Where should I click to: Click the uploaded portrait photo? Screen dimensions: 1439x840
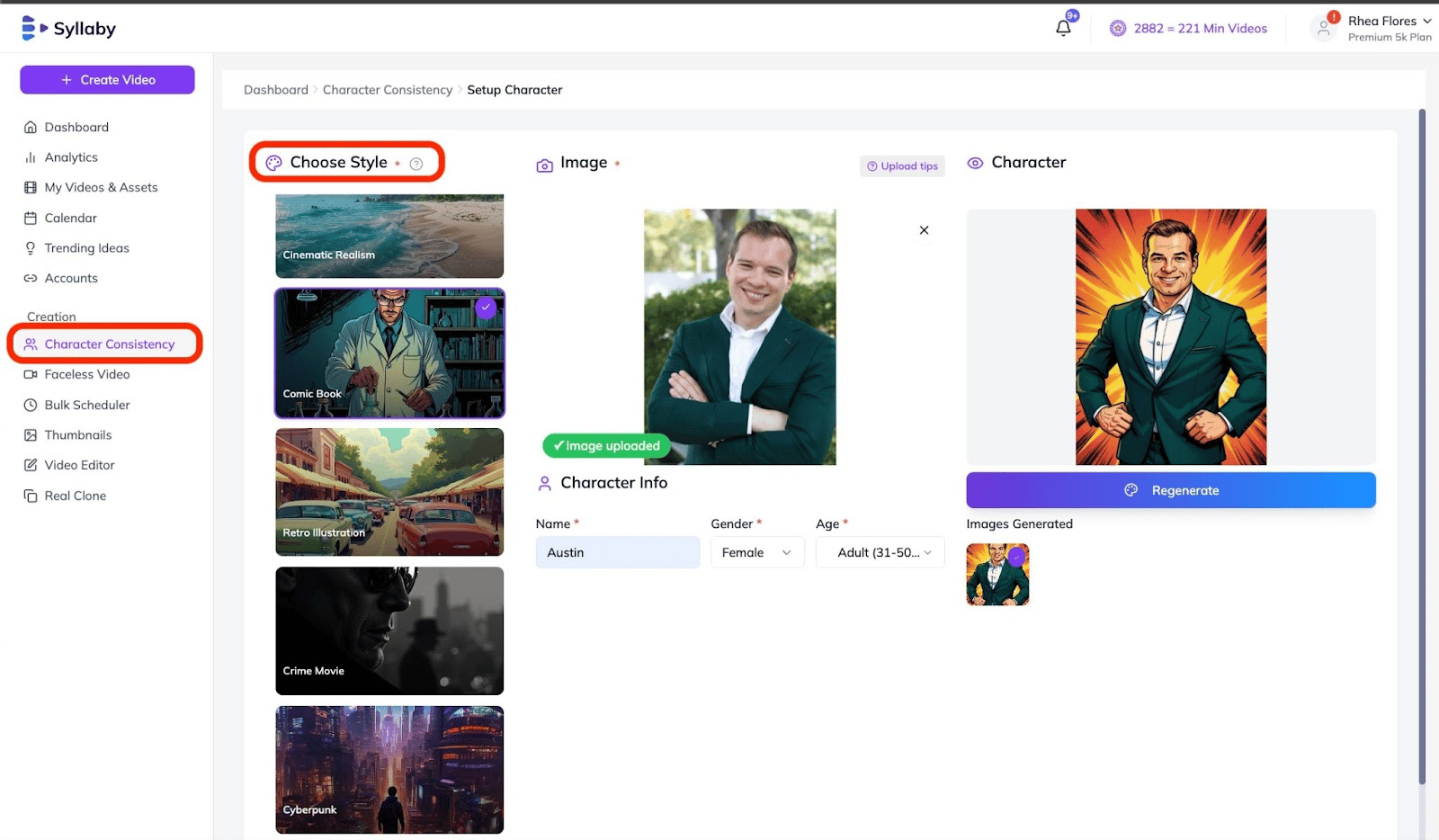click(x=740, y=337)
